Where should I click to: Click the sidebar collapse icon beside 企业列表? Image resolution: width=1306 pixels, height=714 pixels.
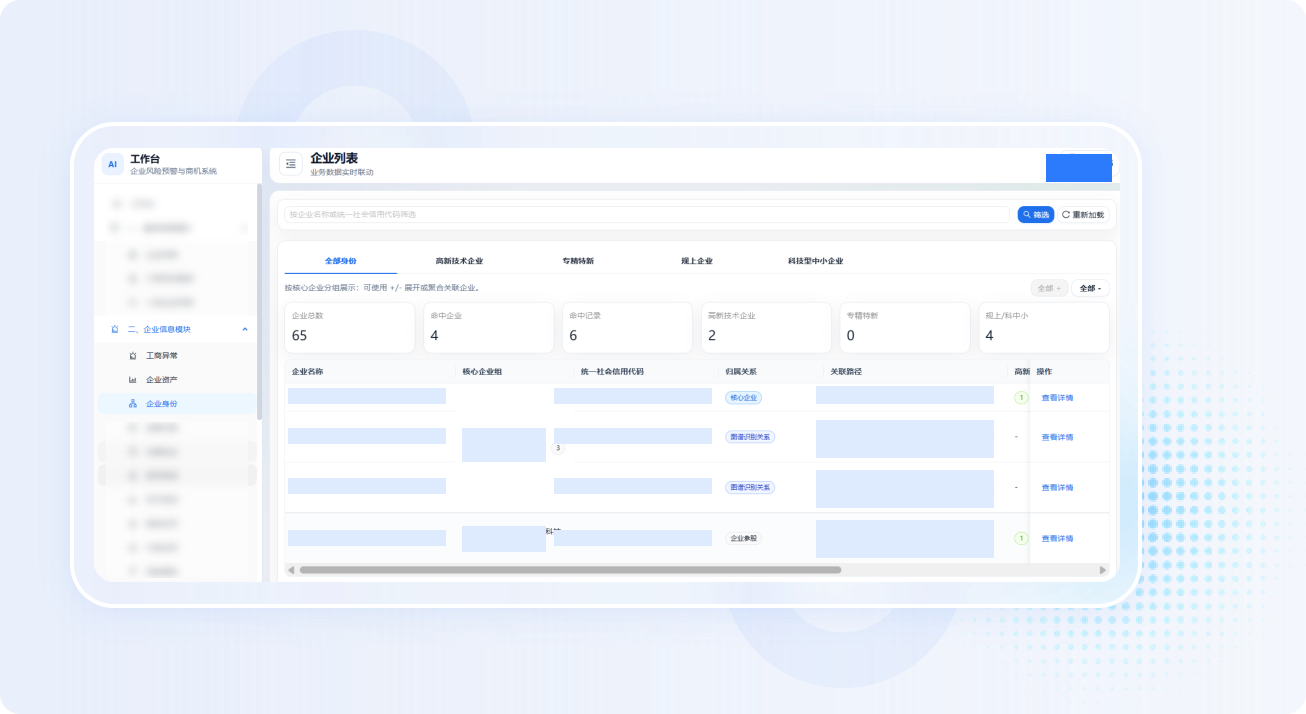click(x=291, y=164)
